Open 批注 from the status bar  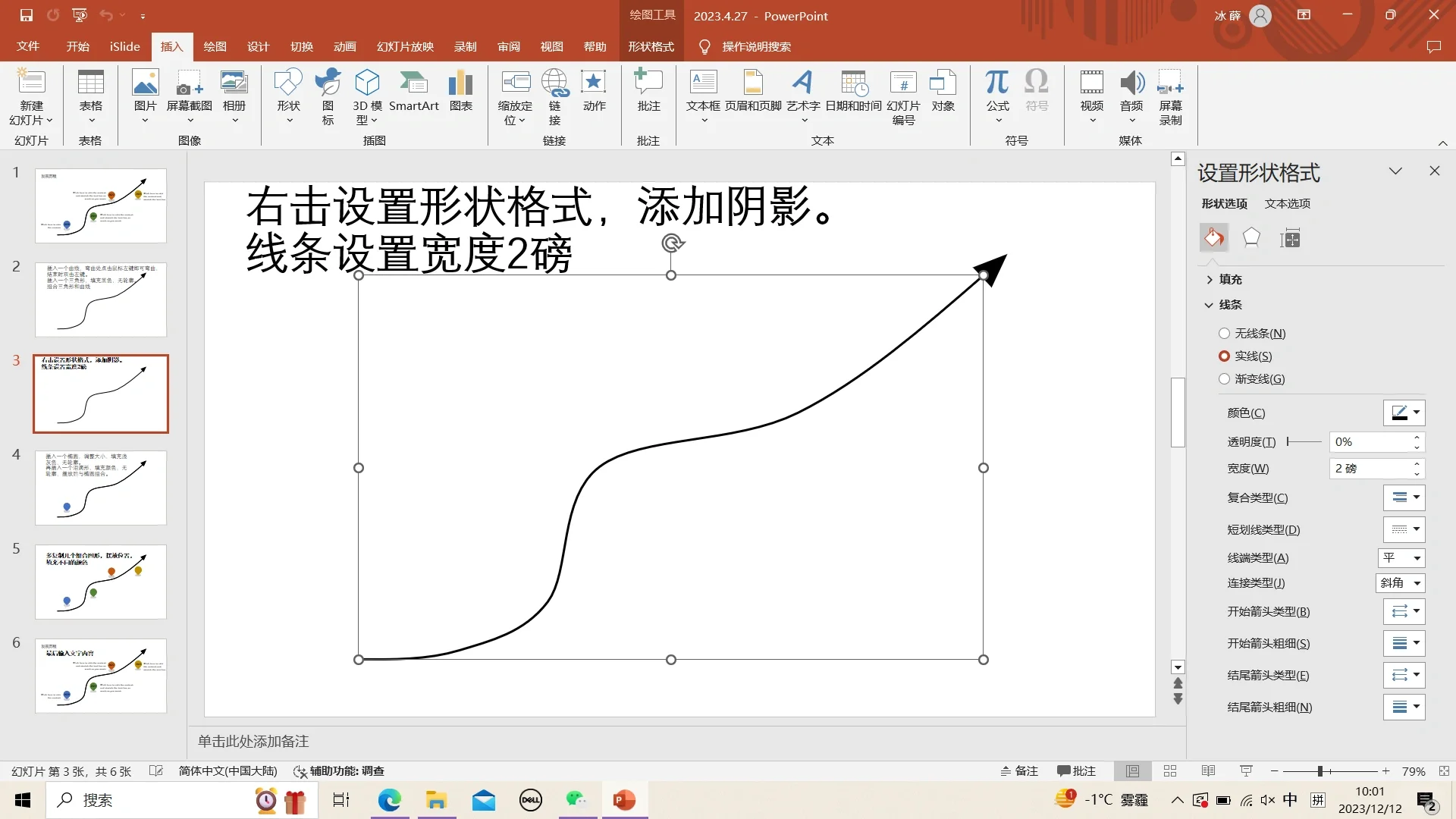[1076, 770]
